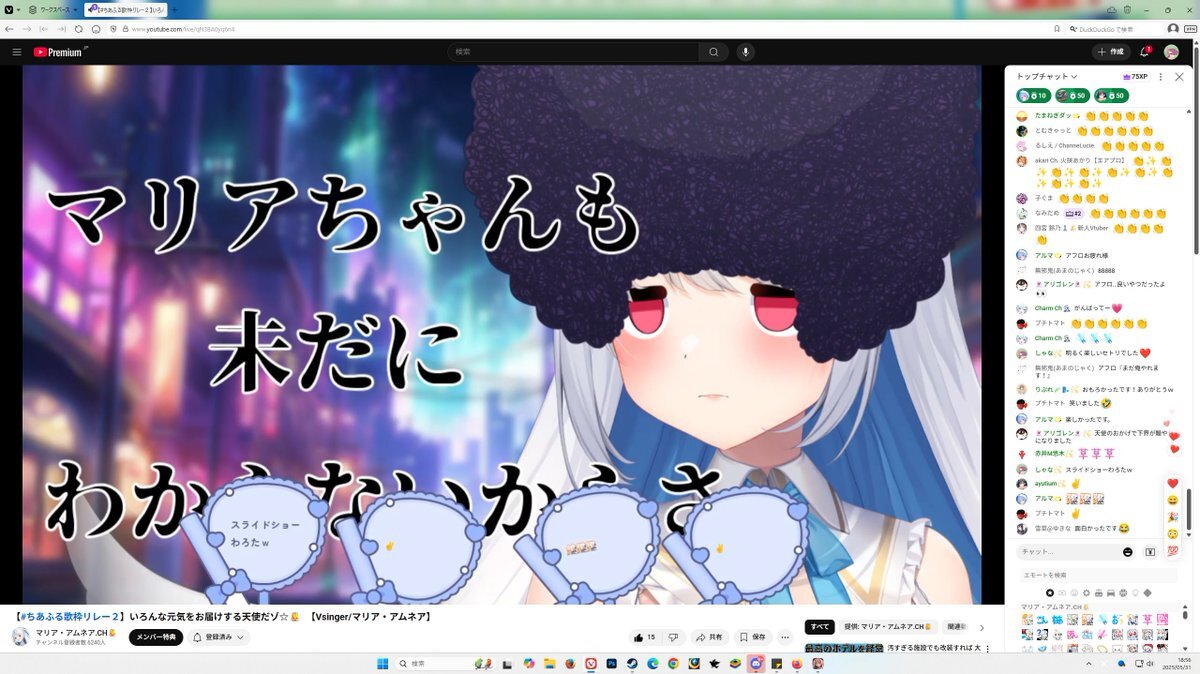Click the first leaderboard chip with 10

point(1033,96)
